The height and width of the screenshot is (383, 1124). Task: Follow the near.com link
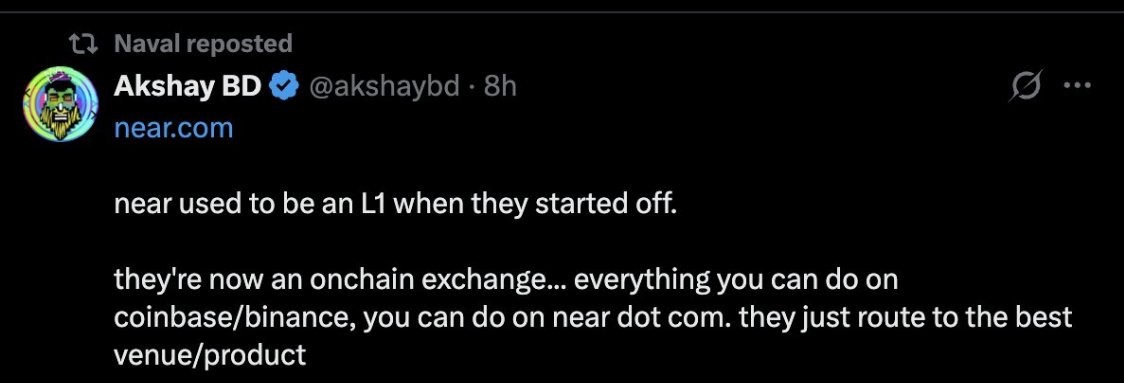173,128
